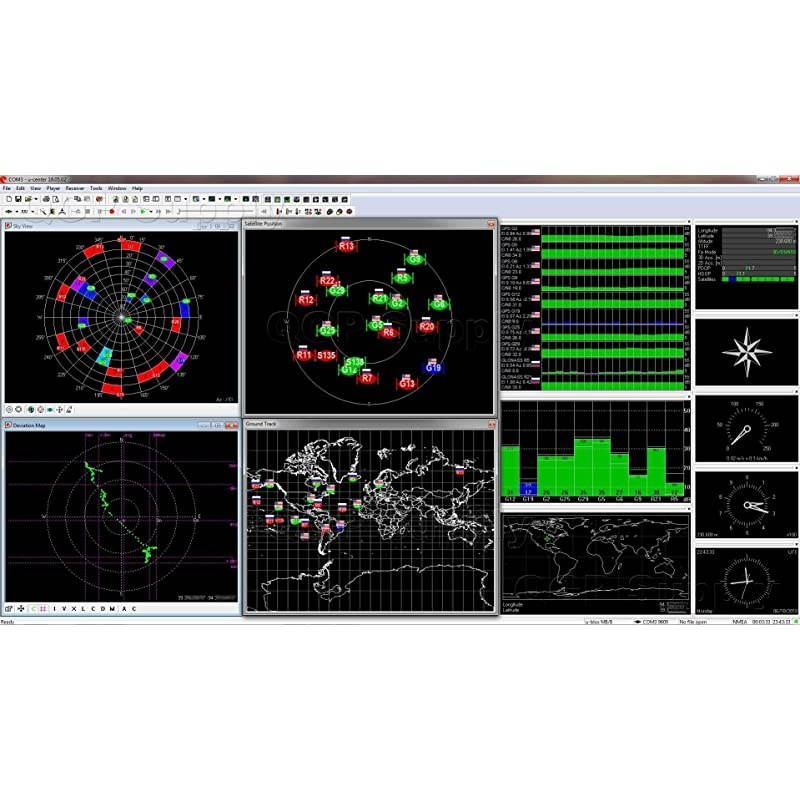This screenshot has width=800, height=800.
Task: Click the R13 satellite marker in Satellite Position
Action: click(x=346, y=245)
